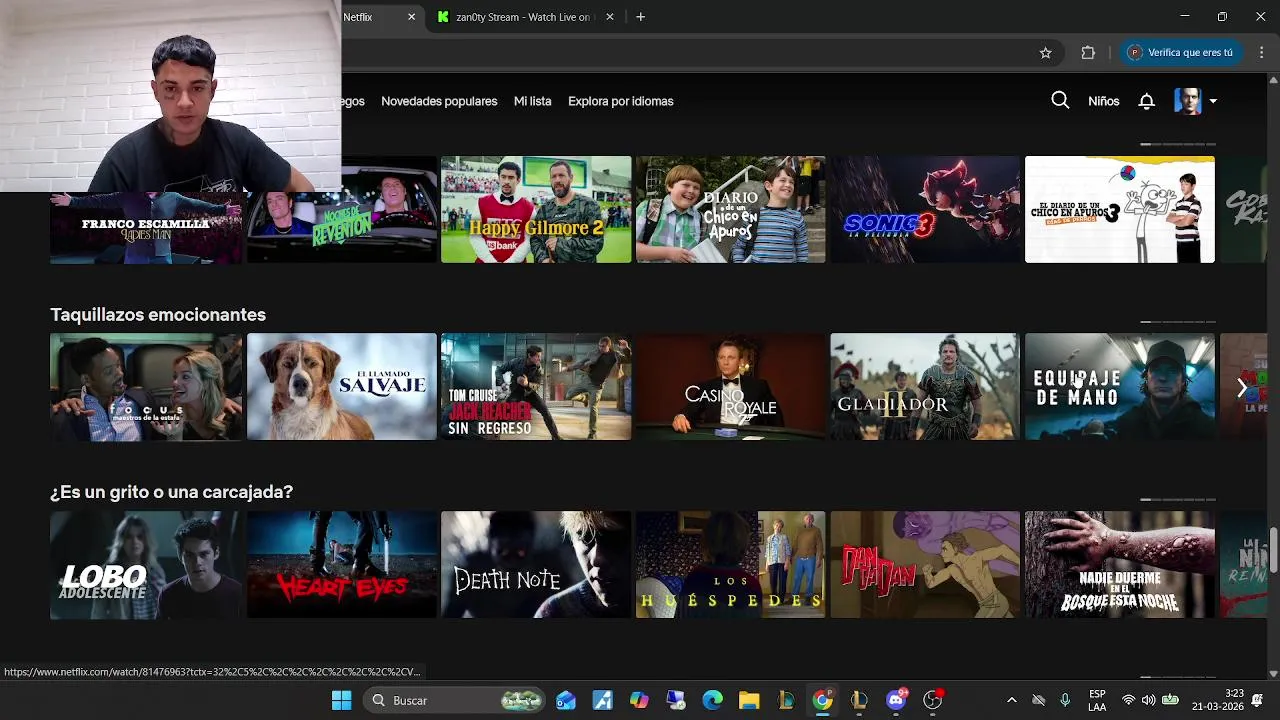Select the Sonic 3 thumbnail
1280x720 pixels.
tap(925, 209)
